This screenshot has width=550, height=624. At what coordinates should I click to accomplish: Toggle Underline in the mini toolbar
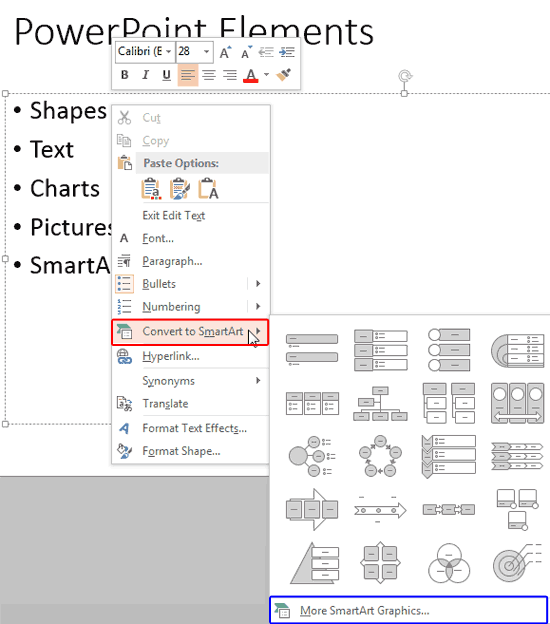[166, 75]
